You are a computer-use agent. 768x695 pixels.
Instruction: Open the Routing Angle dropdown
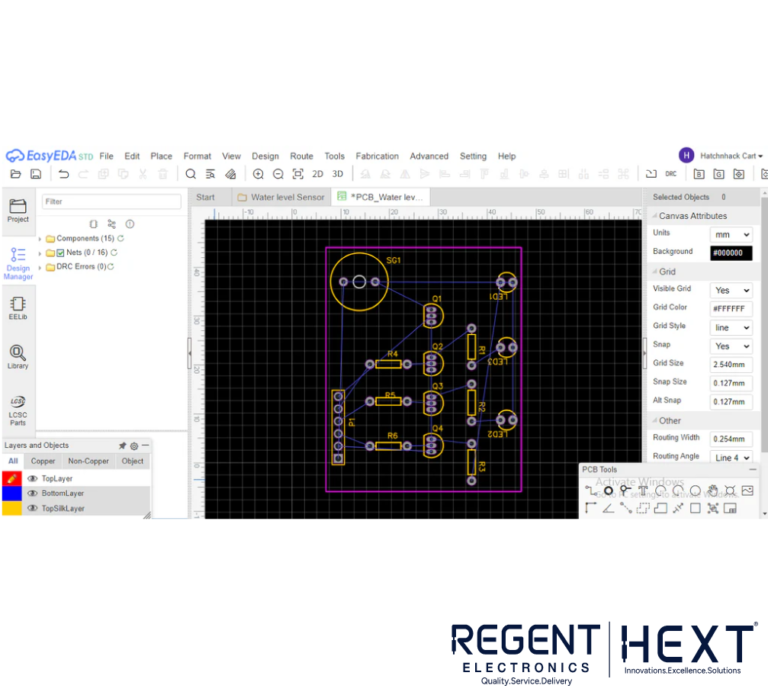click(x=731, y=458)
